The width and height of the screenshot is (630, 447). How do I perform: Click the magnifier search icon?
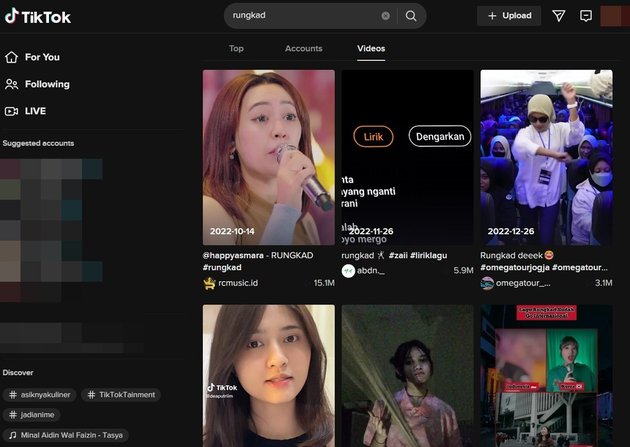click(x=411, y=16)
